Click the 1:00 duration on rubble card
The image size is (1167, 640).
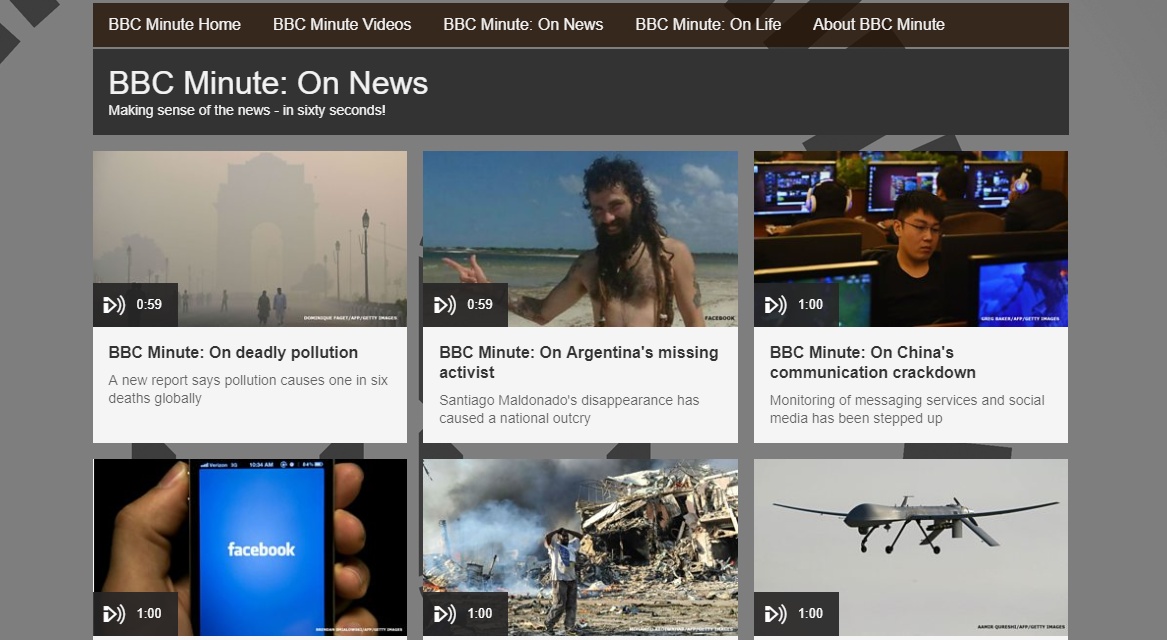479,614
